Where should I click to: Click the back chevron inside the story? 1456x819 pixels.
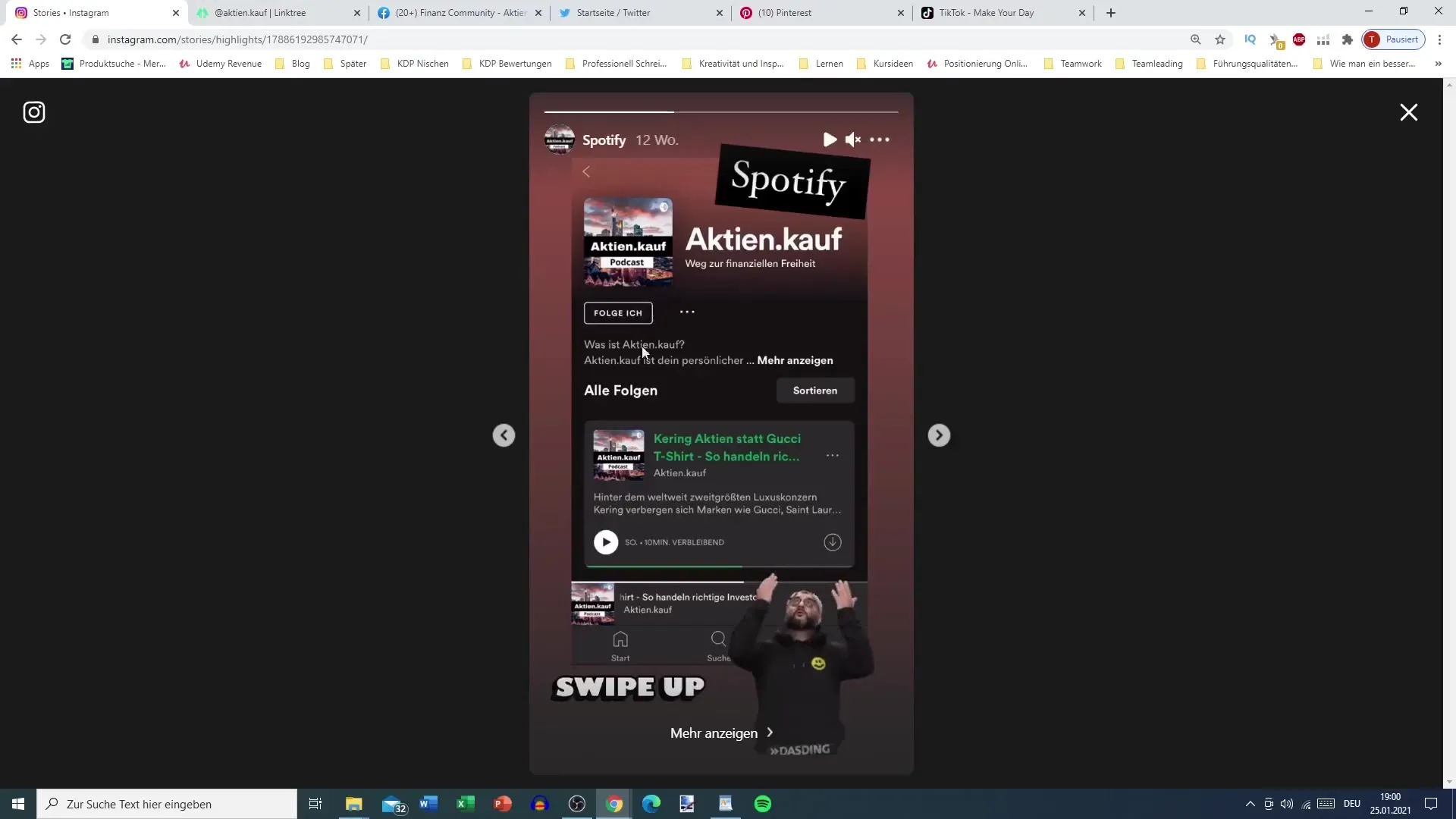pyautogui.click(x=586, y=172)
